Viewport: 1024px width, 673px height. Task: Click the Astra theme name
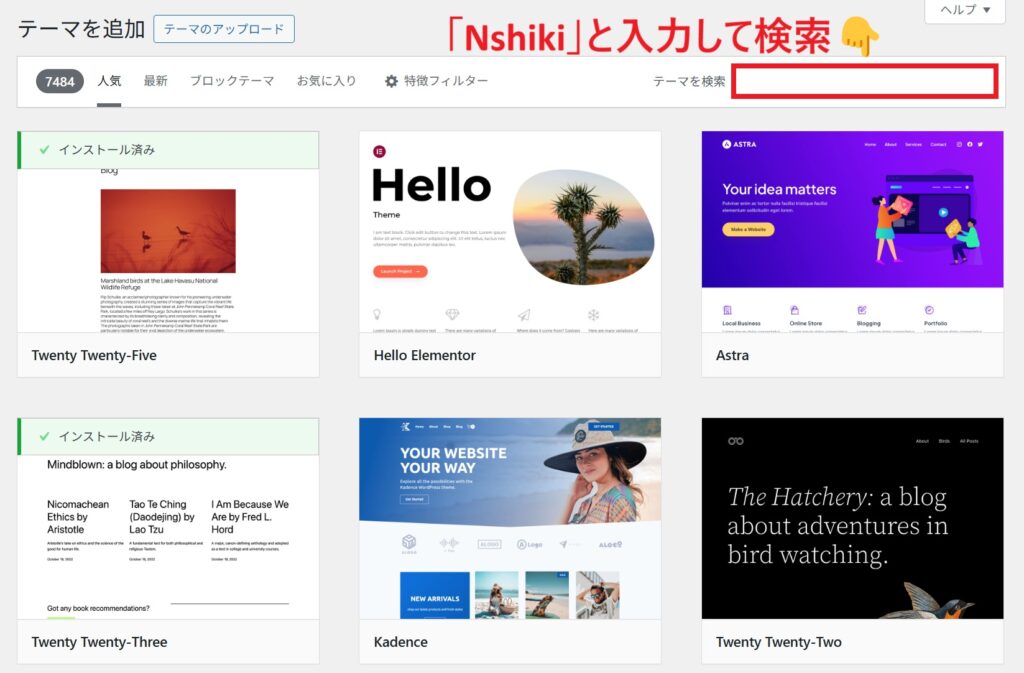pyautogui.click(x=732, y=355)
